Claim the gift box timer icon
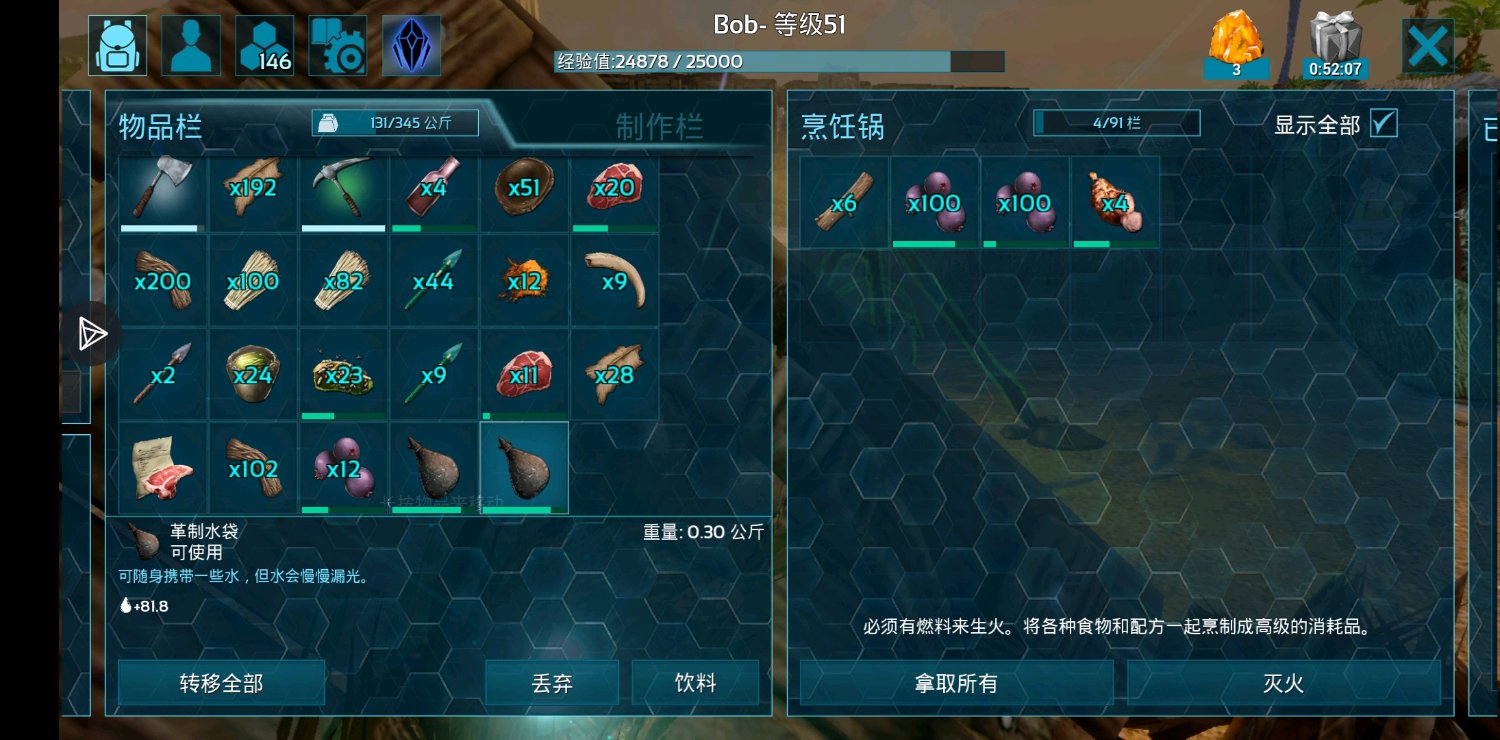 (1336, 46)
